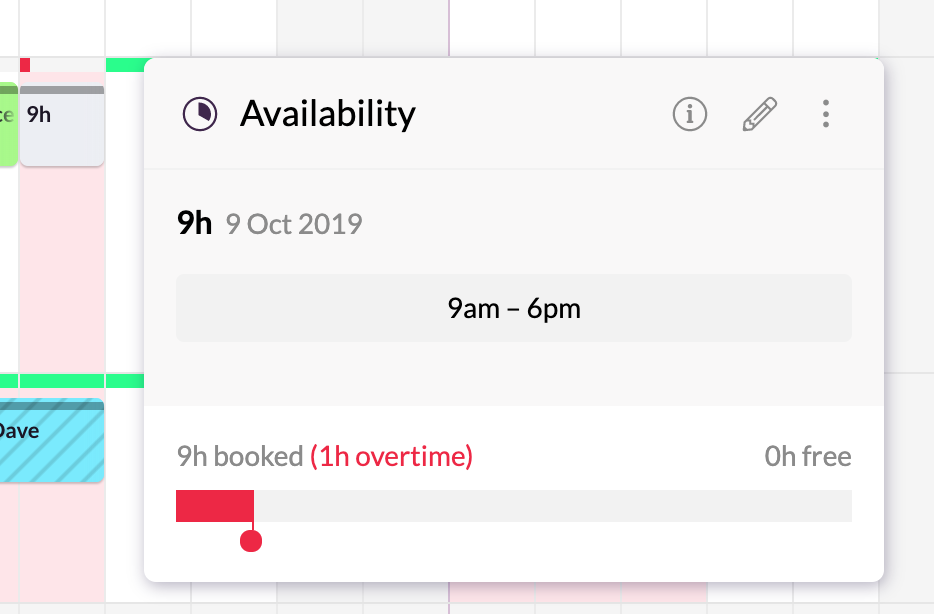Open the pencil edit icon
The width and height of the screenshot is (934, 614).
(x=759, y=114)
